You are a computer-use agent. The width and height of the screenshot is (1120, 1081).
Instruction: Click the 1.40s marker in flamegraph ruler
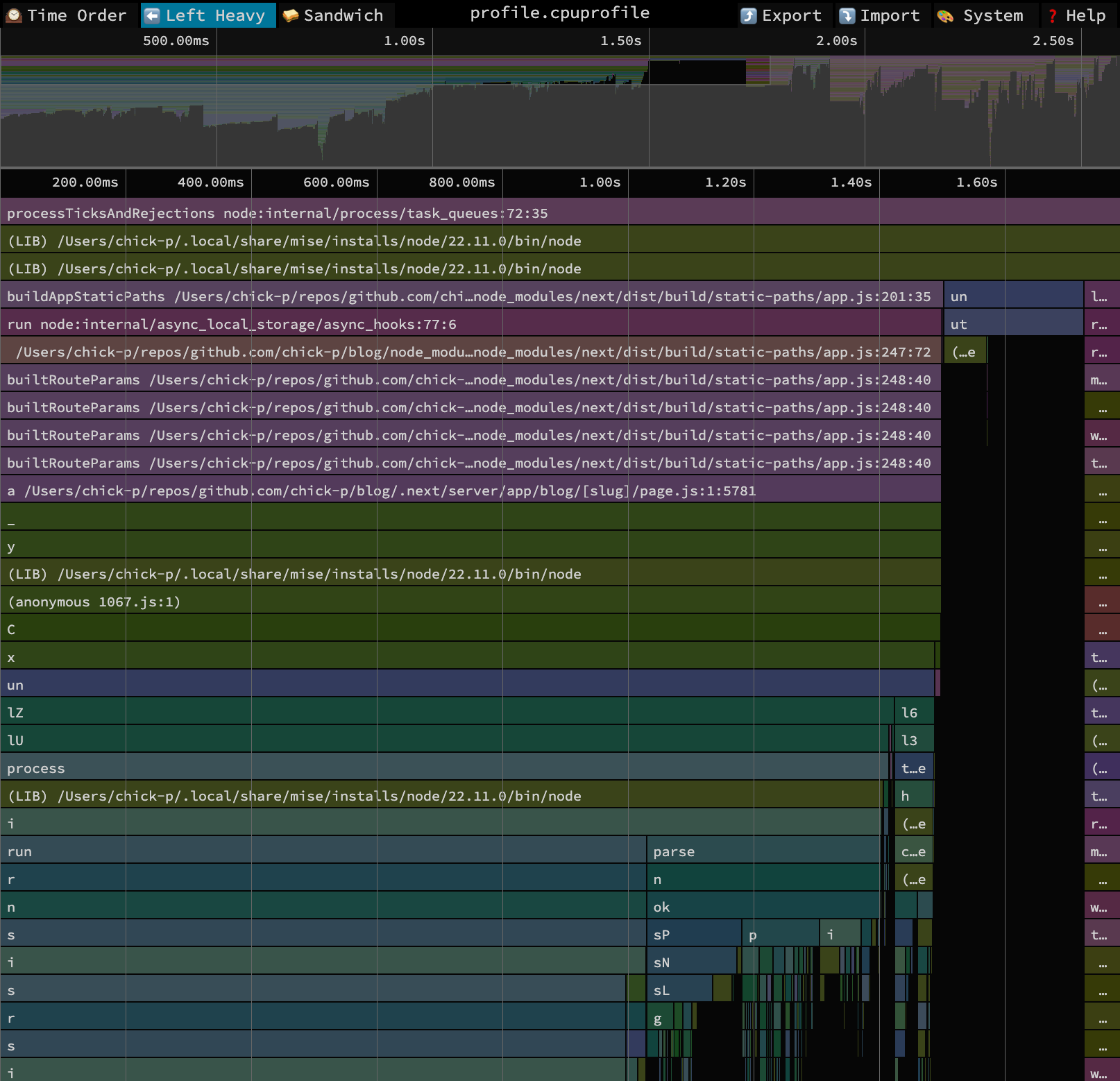tap(851, 182)
